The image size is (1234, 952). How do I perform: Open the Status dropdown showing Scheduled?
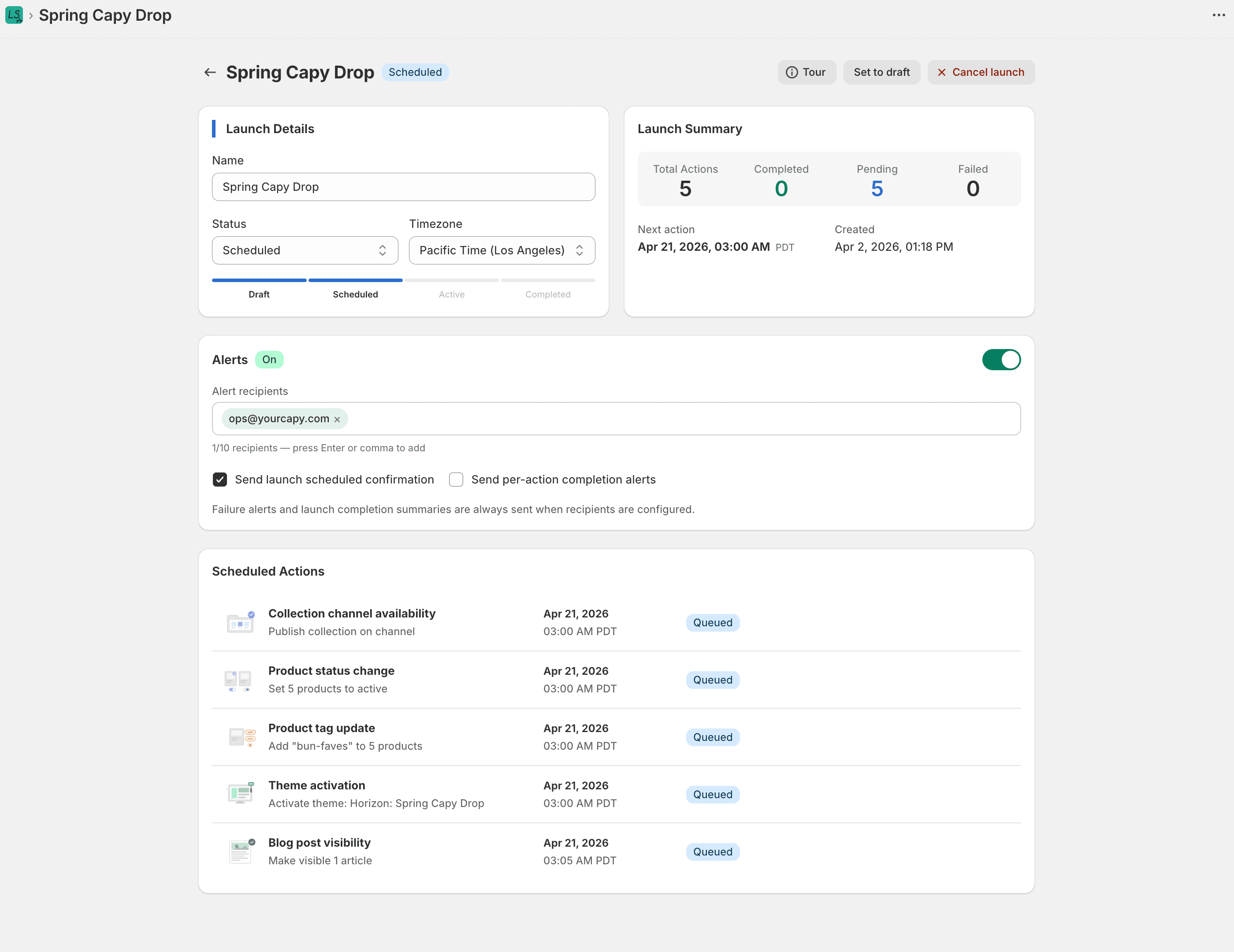pos(305,250)
